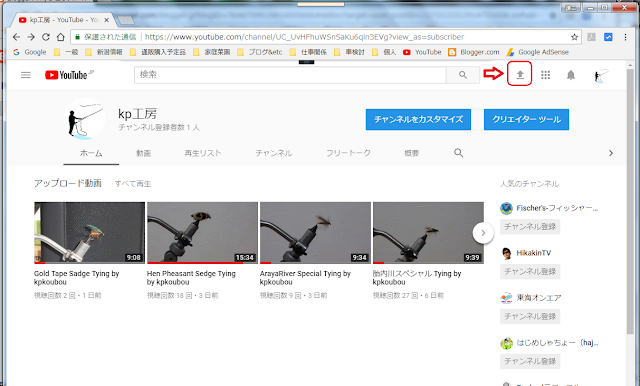Open Gold Tape Sadge Tying video thumbnail
This screenshot has height=386, width=640.
coord(89,233)
